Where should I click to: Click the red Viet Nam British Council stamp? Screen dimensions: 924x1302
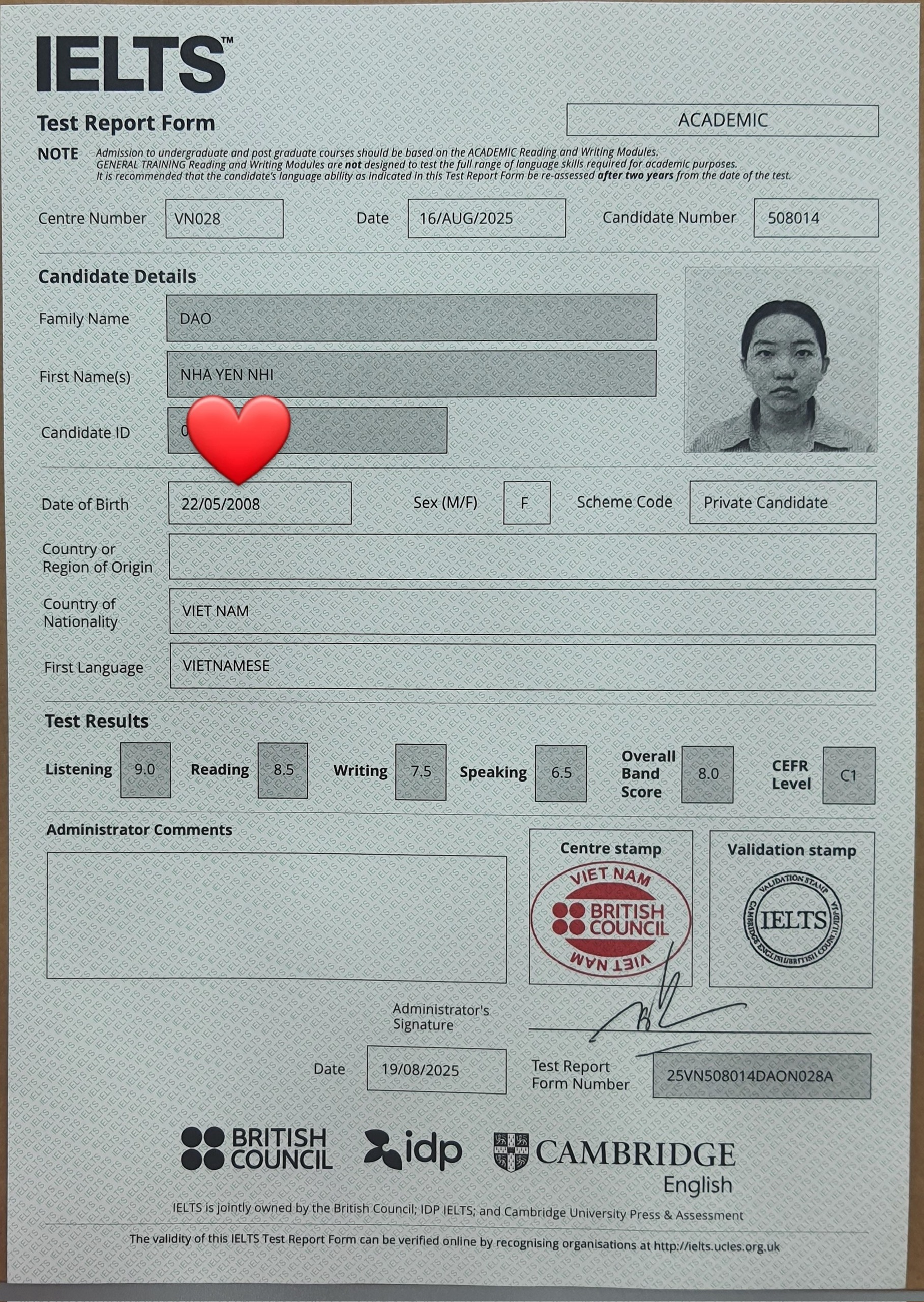611,921
